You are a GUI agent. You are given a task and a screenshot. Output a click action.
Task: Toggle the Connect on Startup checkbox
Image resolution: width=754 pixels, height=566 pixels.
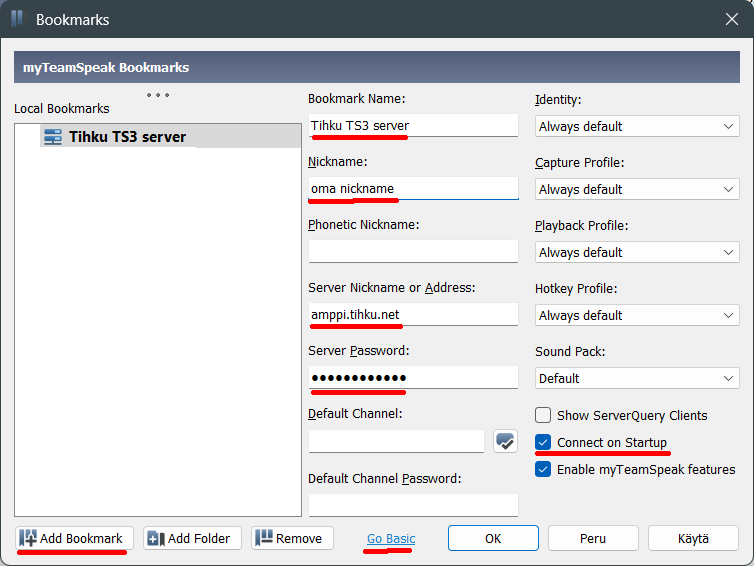[x=543, y=442]
